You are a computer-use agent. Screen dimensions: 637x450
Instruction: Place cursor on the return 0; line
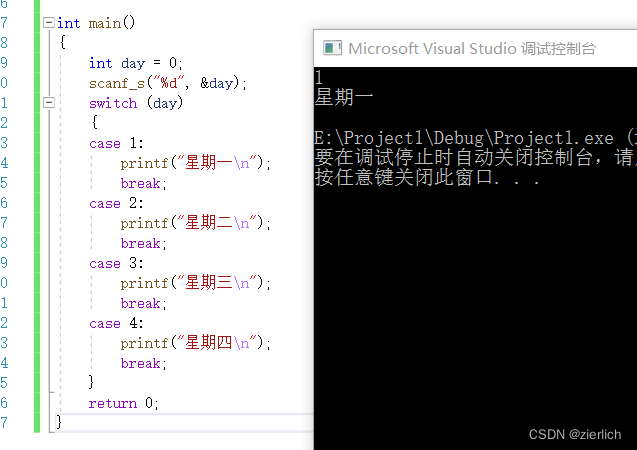[123, 403]
